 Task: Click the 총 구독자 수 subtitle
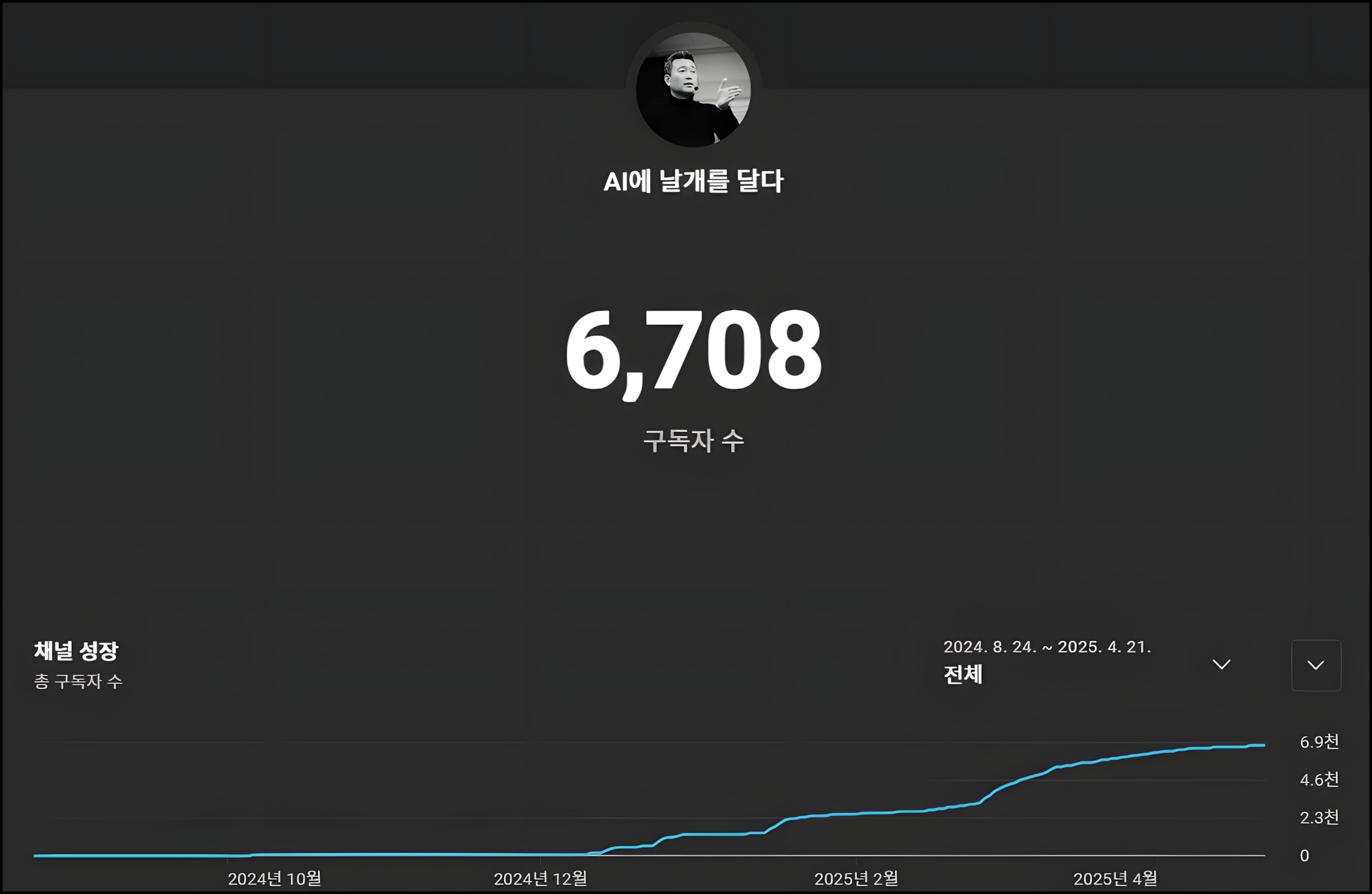point(78,682)
